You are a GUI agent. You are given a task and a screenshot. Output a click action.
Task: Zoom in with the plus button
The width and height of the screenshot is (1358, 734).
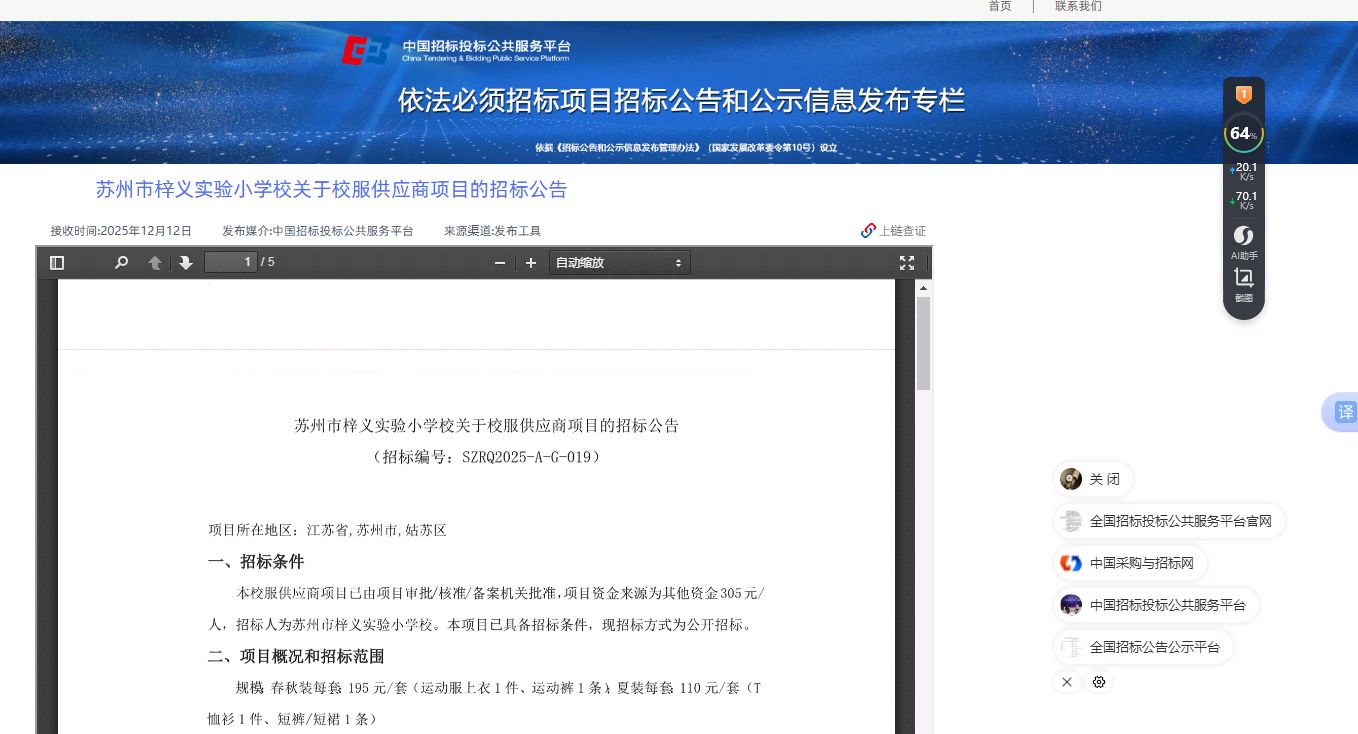point(531,263)
